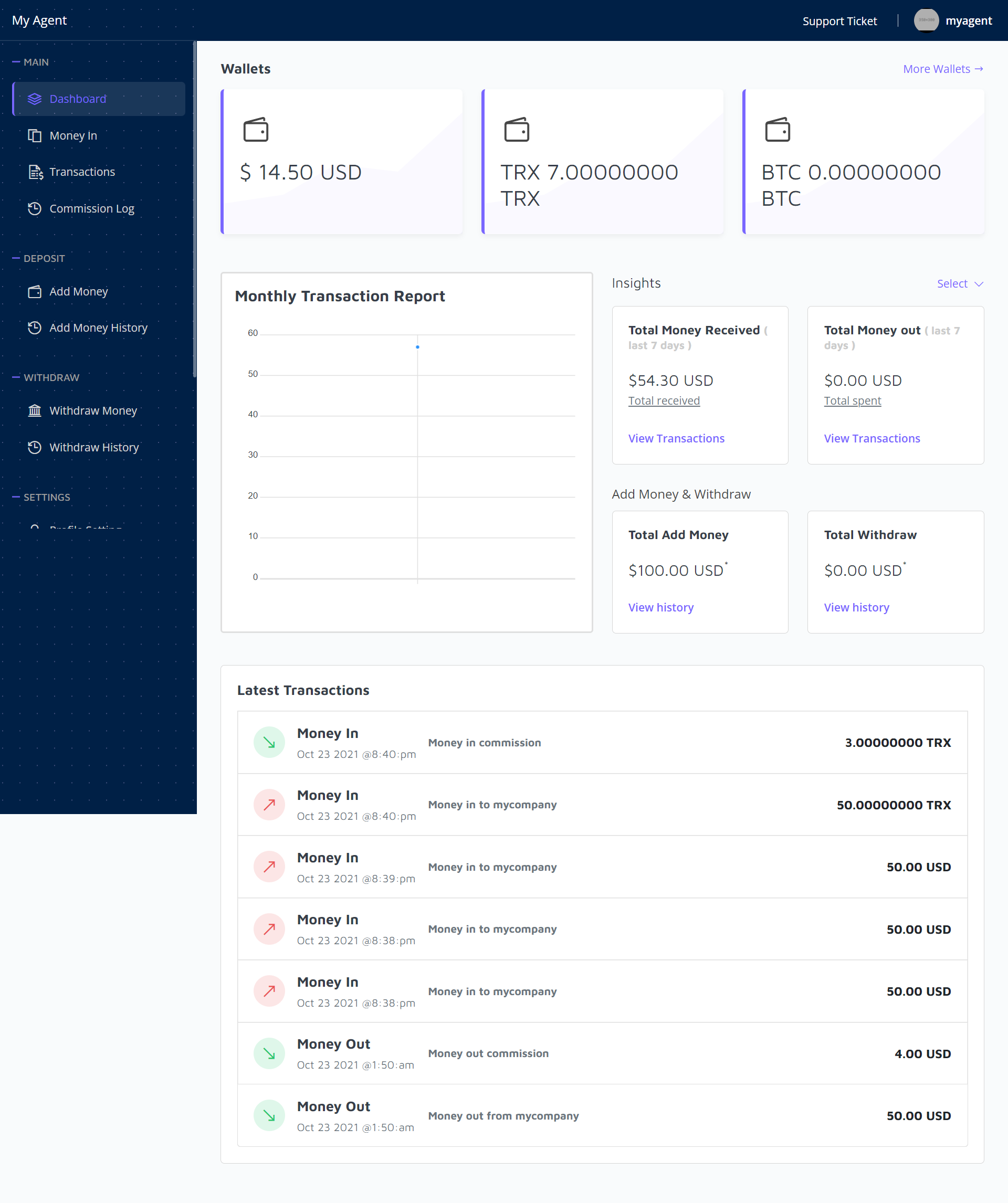Screen dimensions: 1008x1203
Task: Click the BTC wallet card icon
Action: coord(777,130)
